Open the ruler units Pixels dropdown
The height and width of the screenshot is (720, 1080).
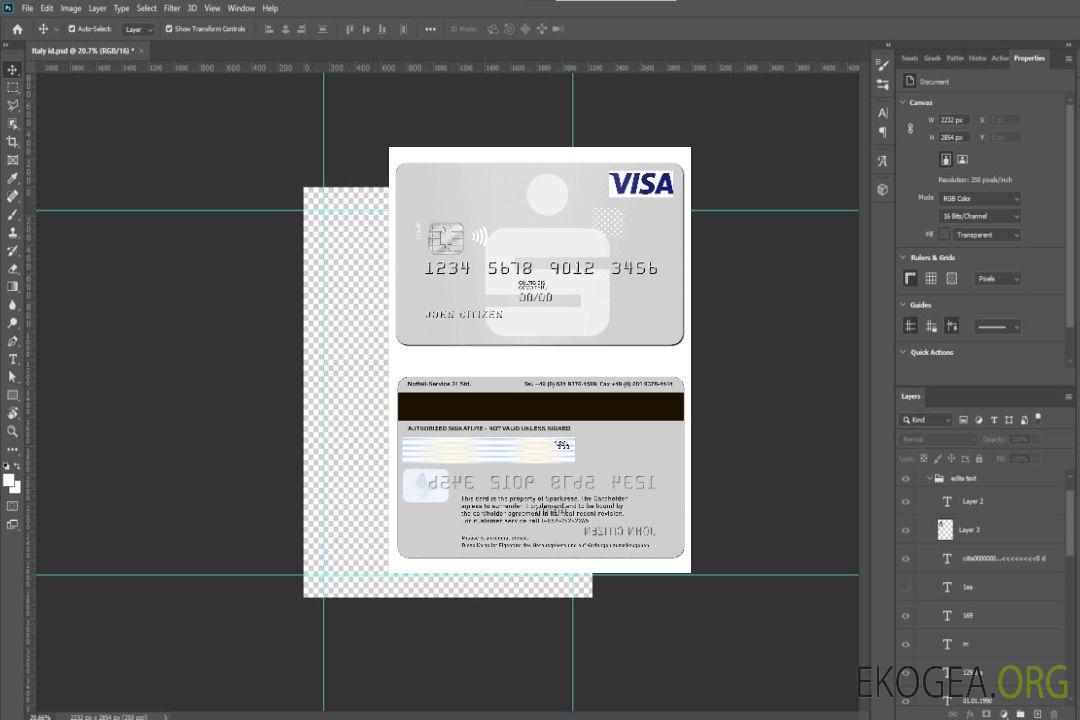pos(997,279)
